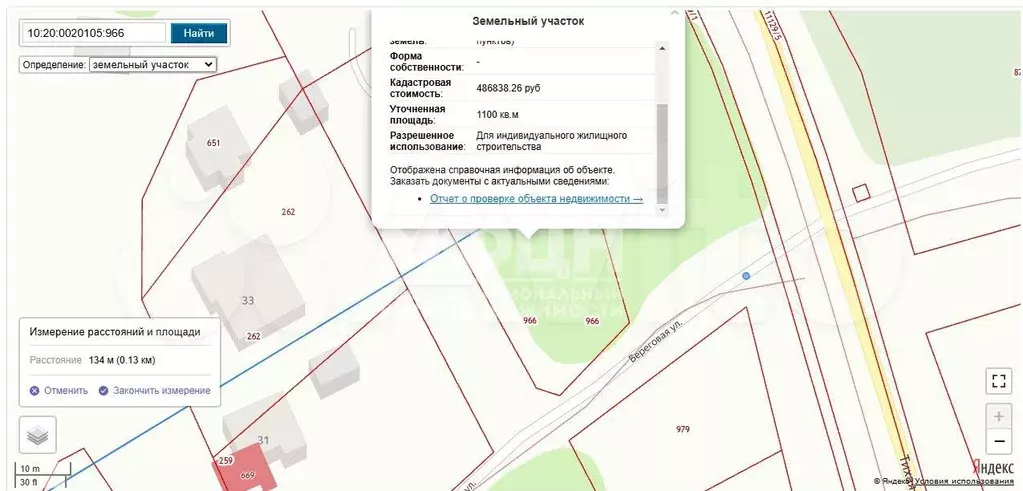Viewport: 1023px width, 491px height.
Task: Zoom in with the plus button
Action: pos(998,416)
